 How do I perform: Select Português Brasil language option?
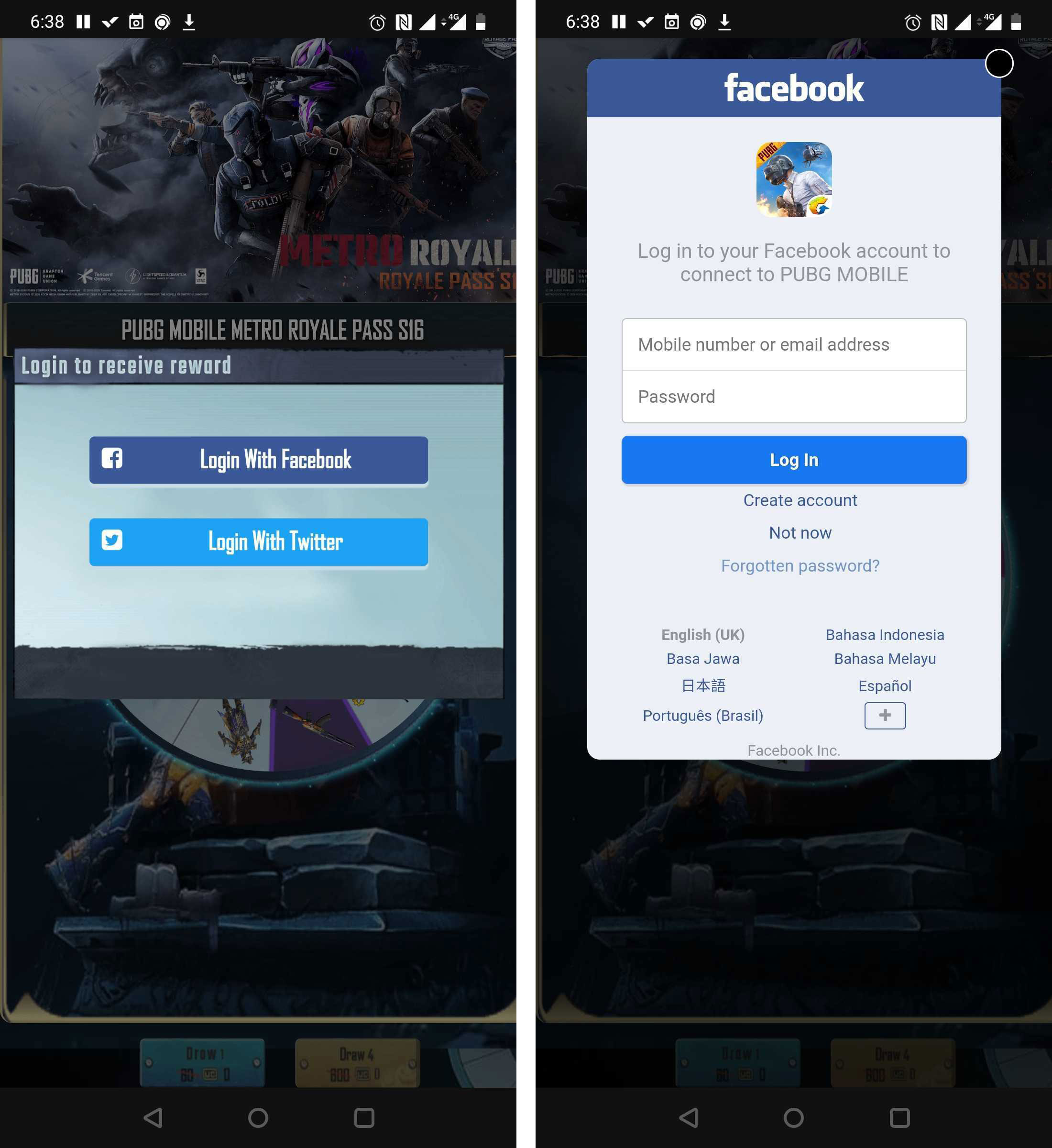click(x=700, y=715)
